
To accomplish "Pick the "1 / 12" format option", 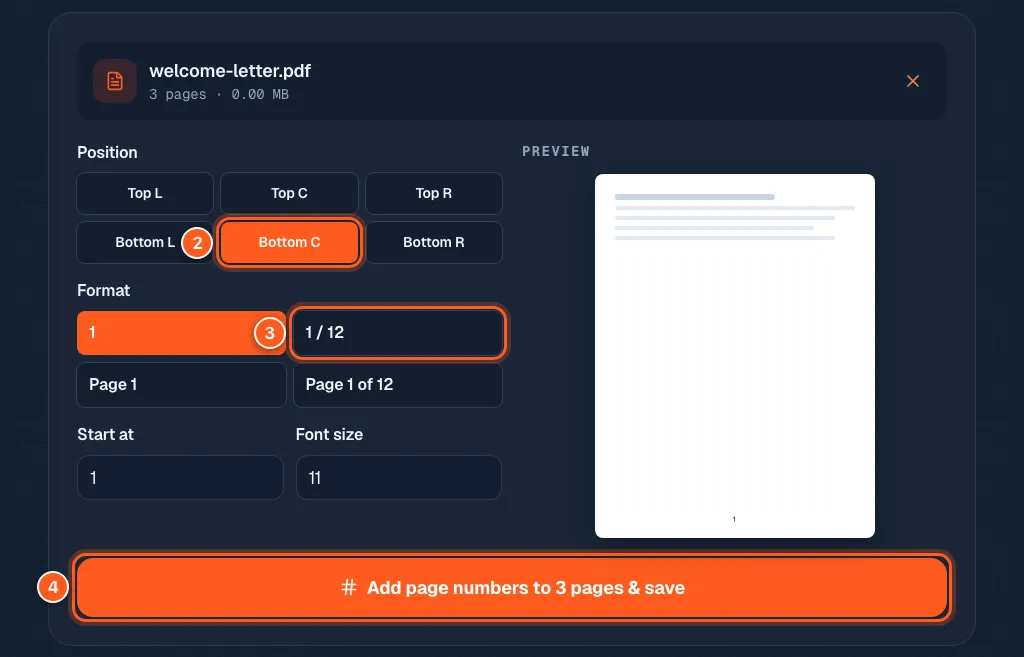I will (x=398, y=332).
